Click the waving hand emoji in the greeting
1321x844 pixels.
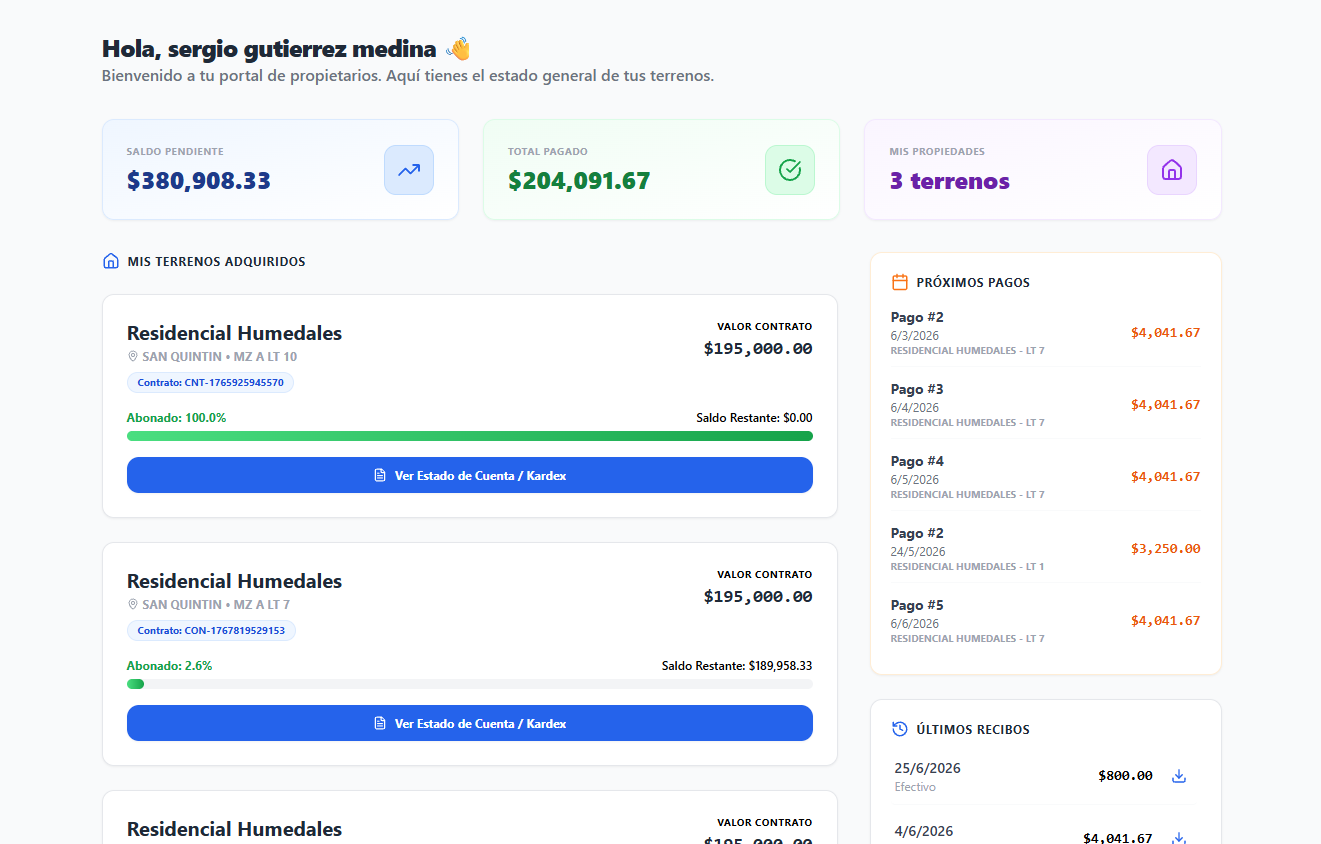(x=458, y=48)
